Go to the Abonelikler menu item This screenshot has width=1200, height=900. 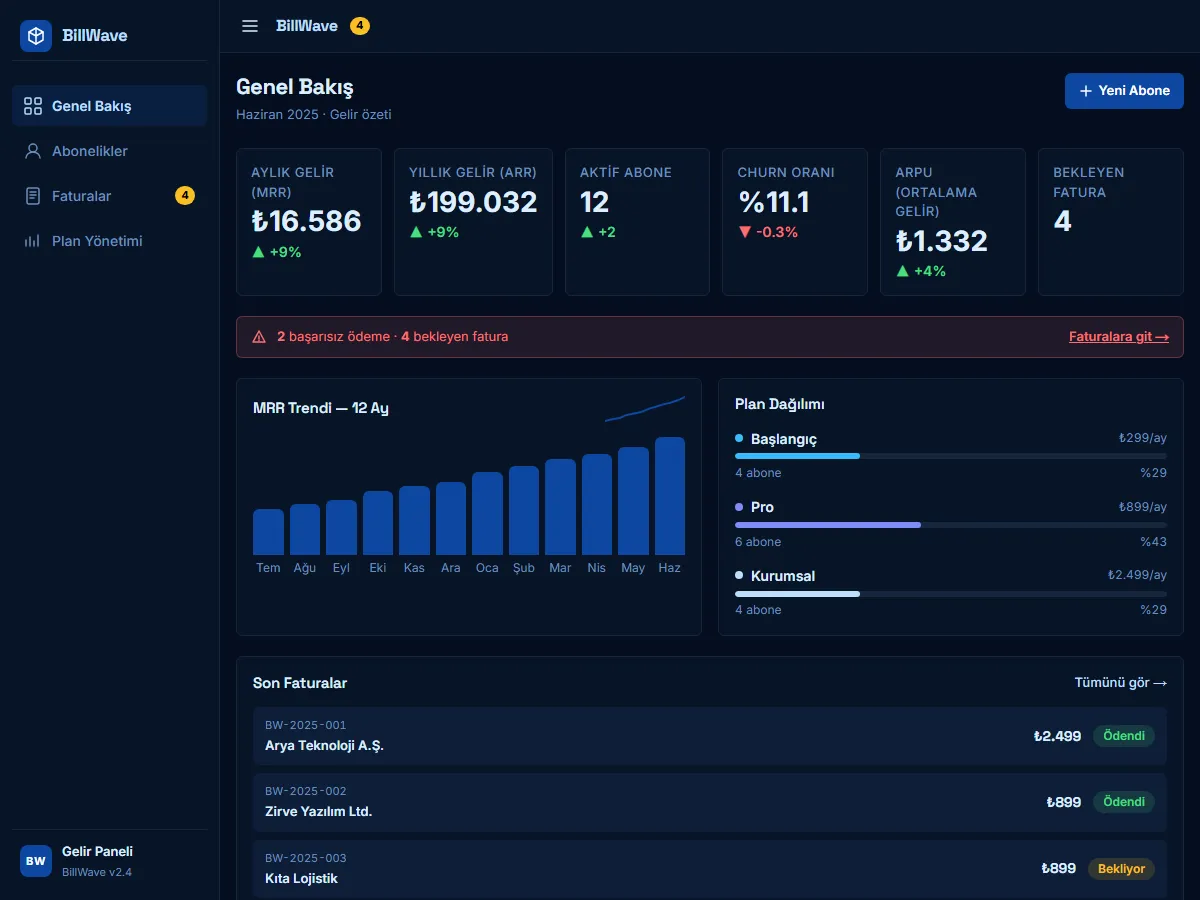110,151
